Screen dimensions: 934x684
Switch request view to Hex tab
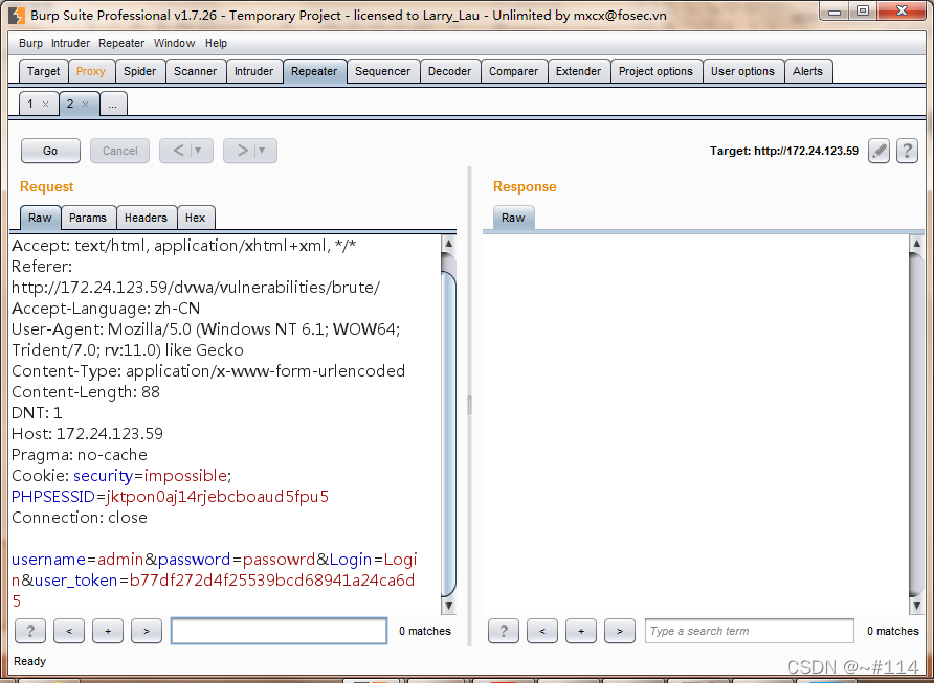pos(195,217)
